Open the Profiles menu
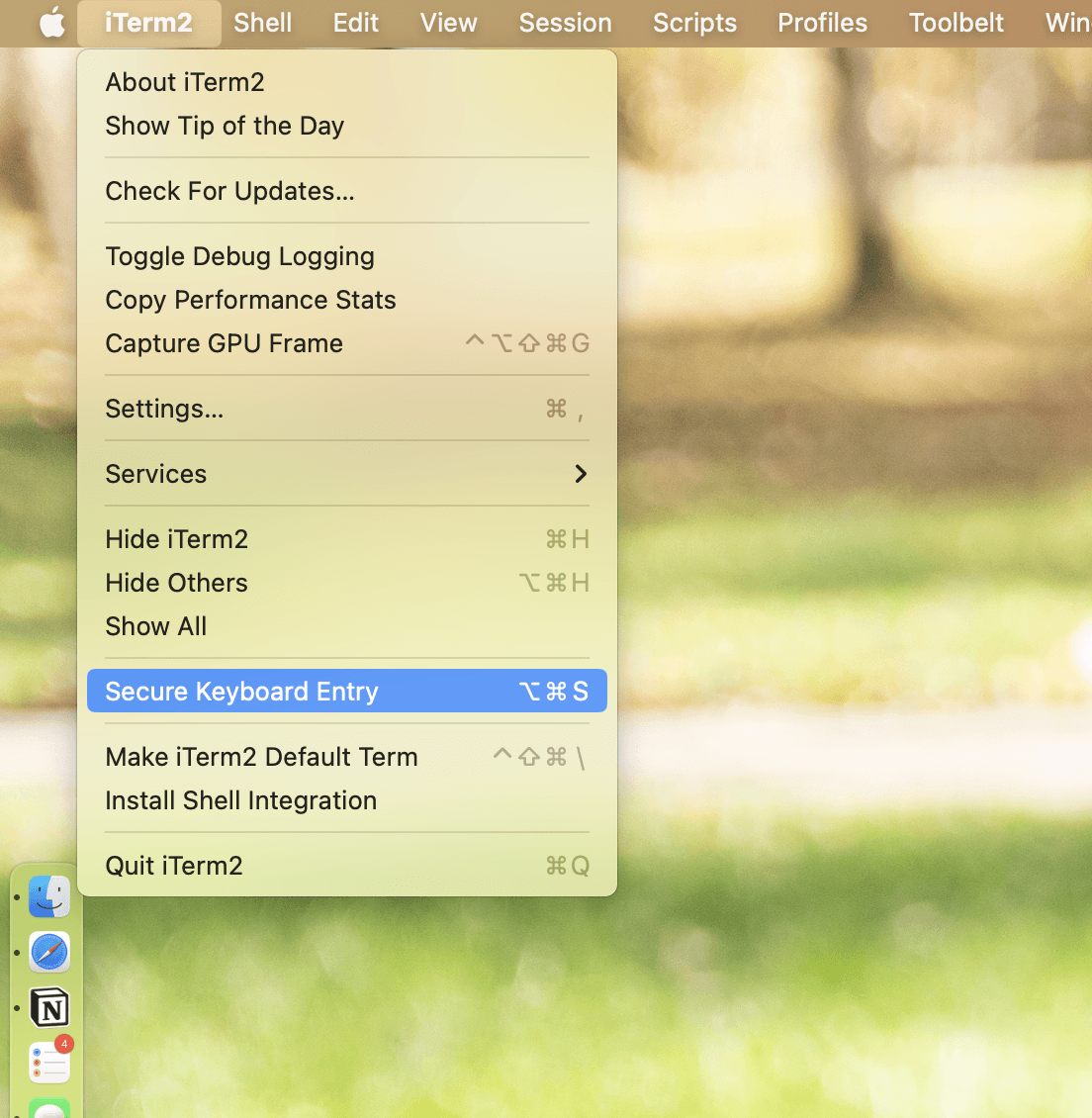This screenshot has height=1118, width=1092. click(x=822, y=23)
